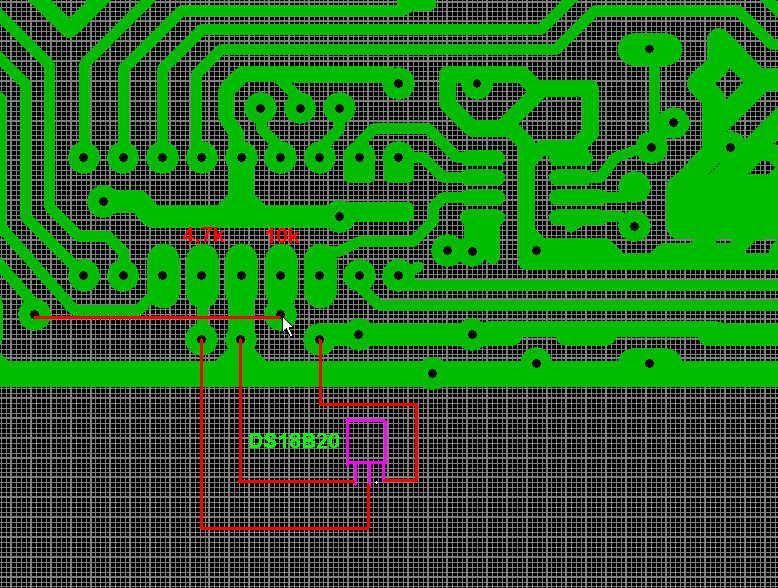
Task: Select the pad under the mouse cursor
Action: coord(281,315)
